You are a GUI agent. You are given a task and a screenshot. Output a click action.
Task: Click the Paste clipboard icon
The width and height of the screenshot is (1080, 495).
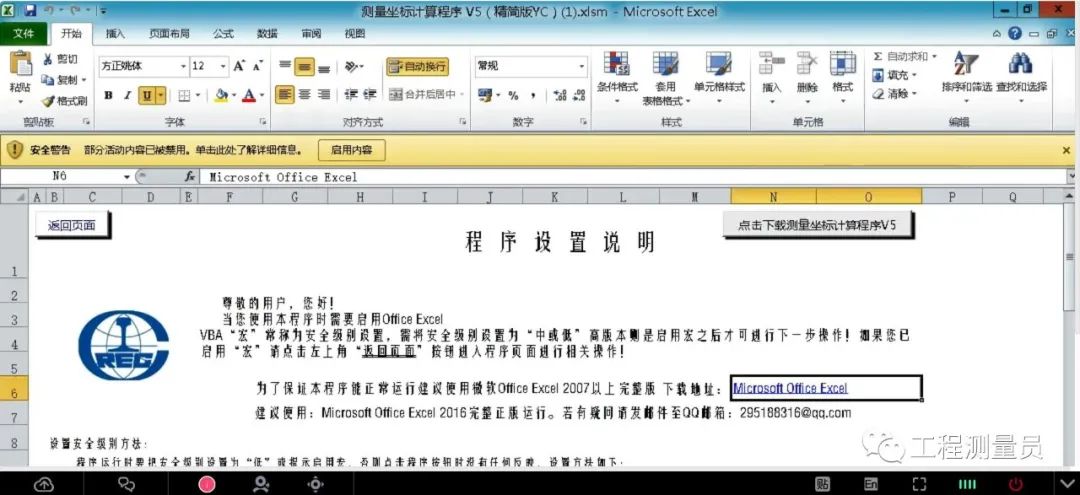(19, 64)
